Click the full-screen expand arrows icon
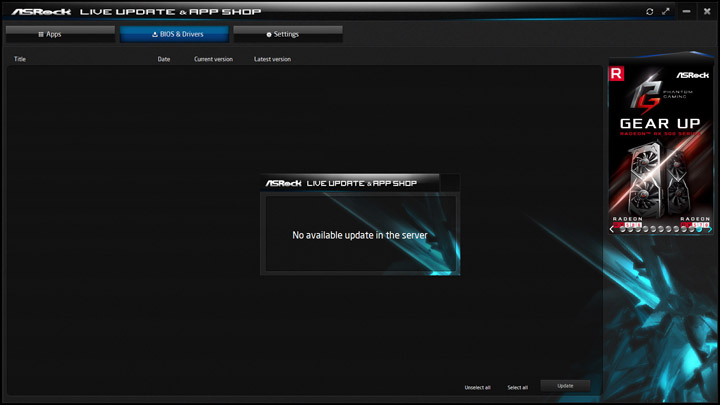720x405 pixels. (666, 11)
